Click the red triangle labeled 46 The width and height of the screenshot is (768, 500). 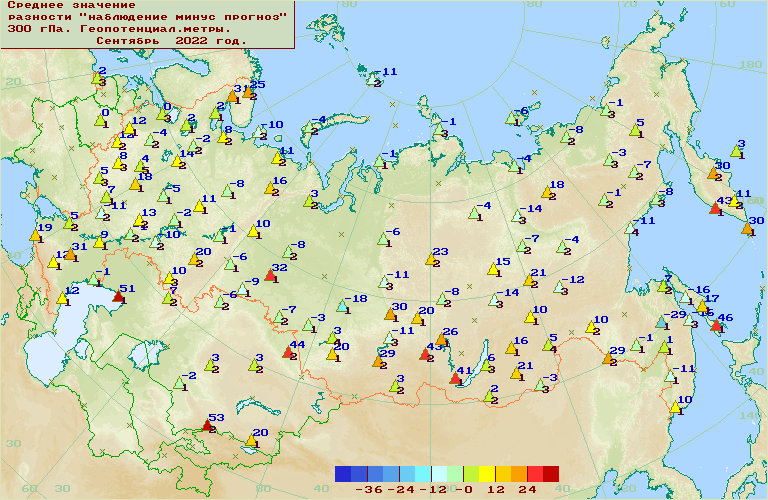716,324
